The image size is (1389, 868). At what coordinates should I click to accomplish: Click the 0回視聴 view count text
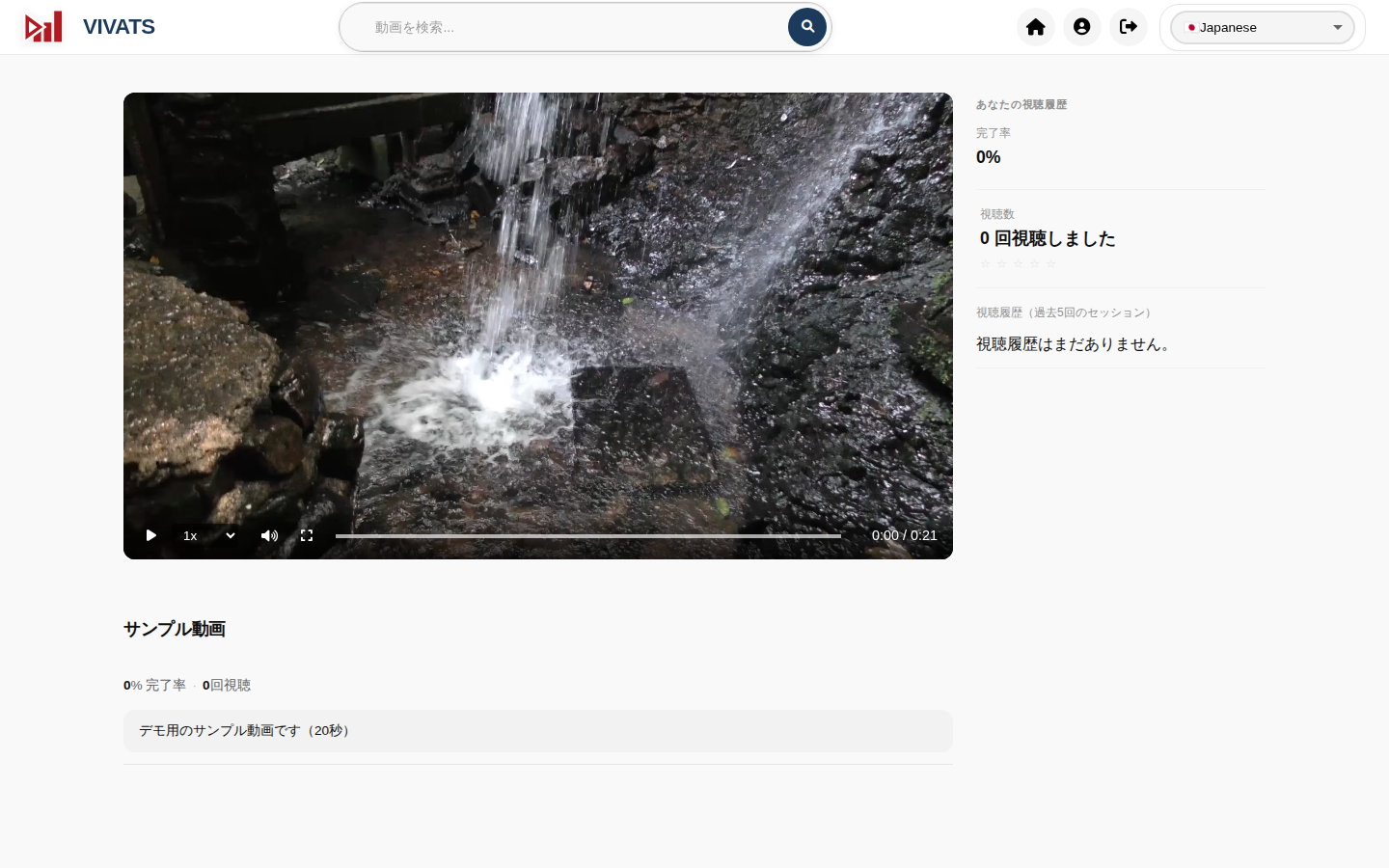click(x=227, y=685)
